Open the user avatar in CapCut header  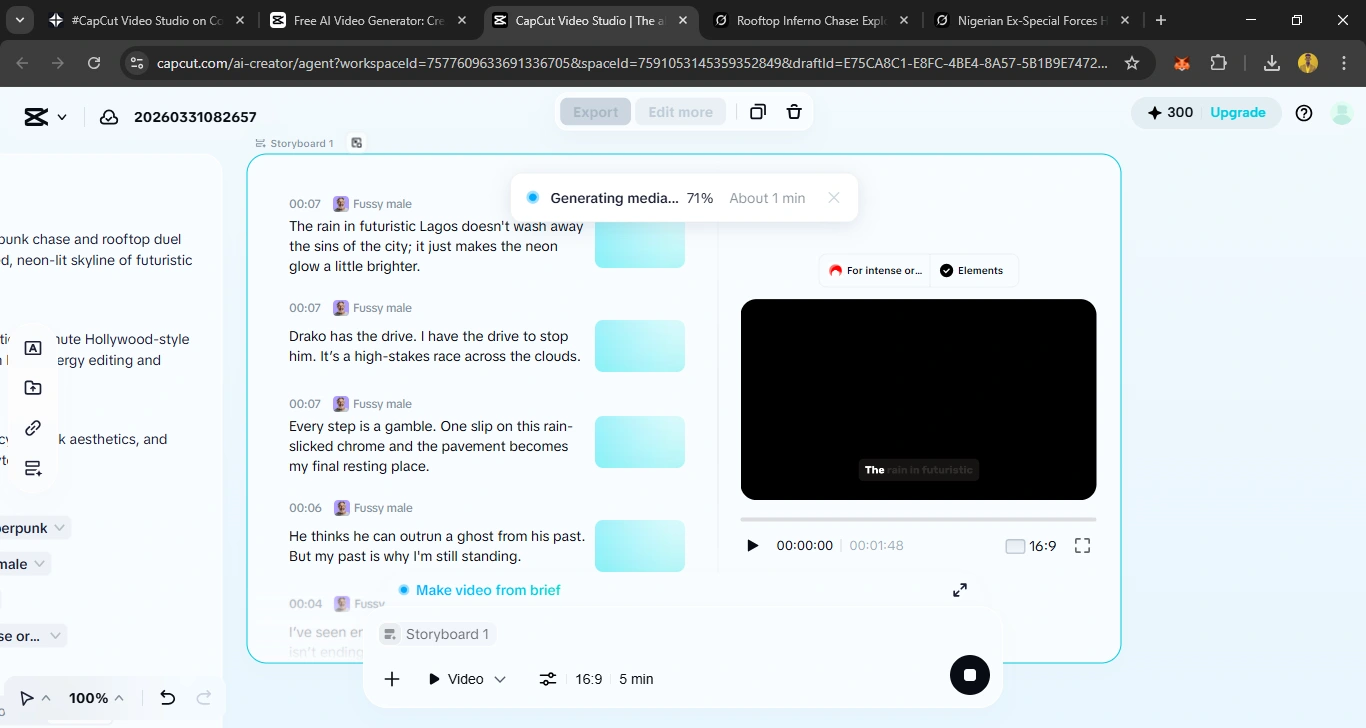pyautogui.click(x=1342, y=113)
